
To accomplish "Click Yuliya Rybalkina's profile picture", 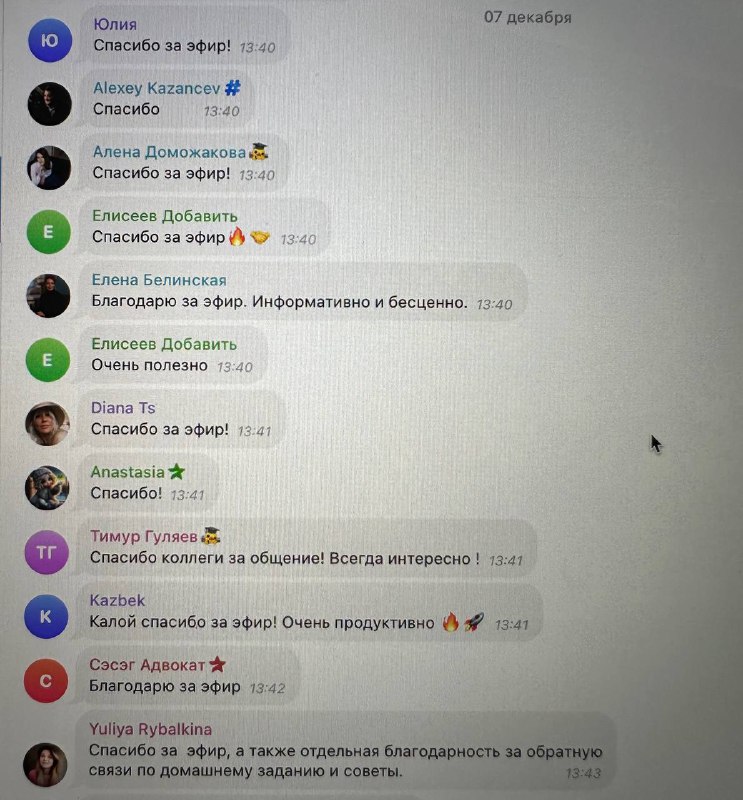I will pos(45,764).
